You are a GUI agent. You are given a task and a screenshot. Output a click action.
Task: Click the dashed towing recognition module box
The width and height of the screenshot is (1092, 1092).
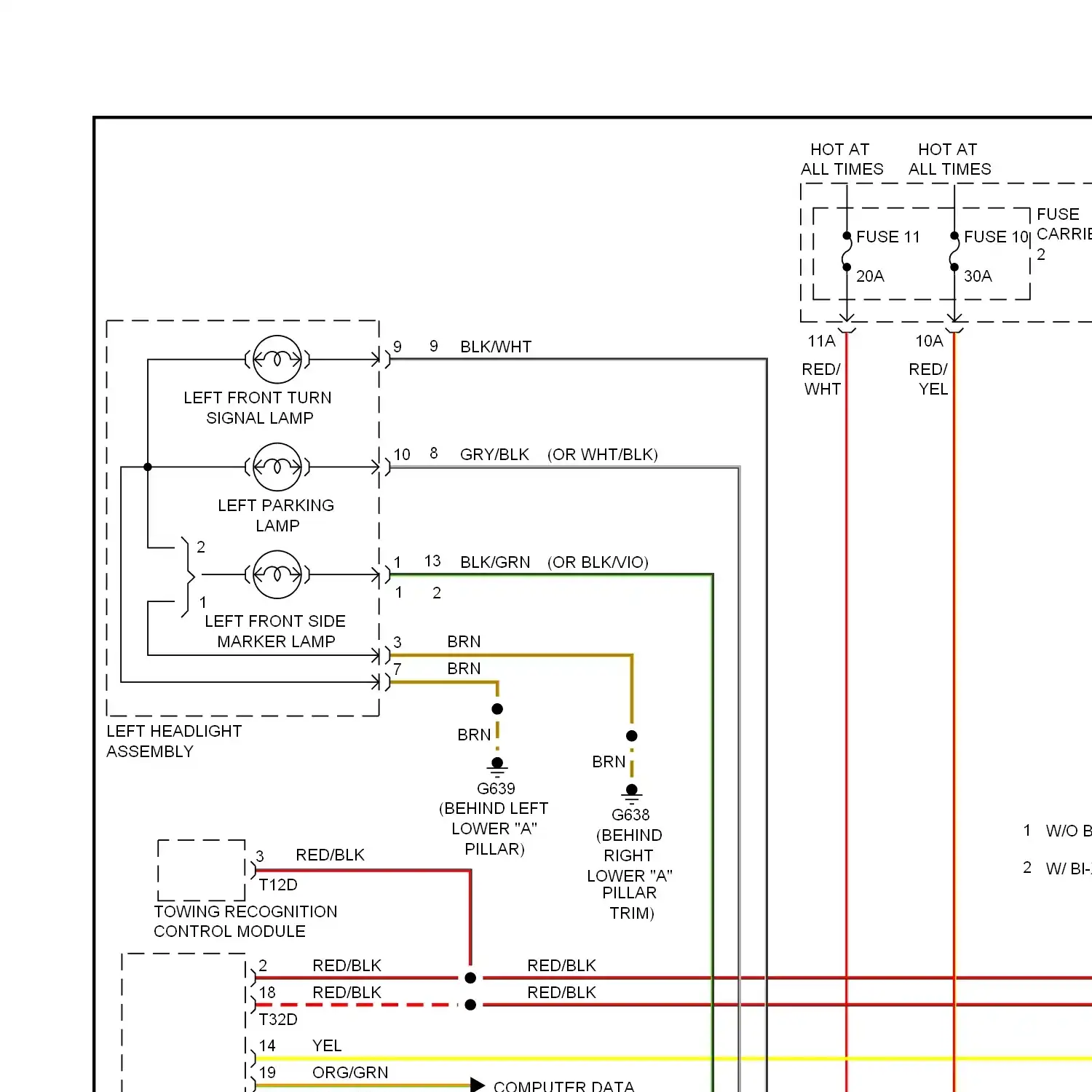point(202,871)
